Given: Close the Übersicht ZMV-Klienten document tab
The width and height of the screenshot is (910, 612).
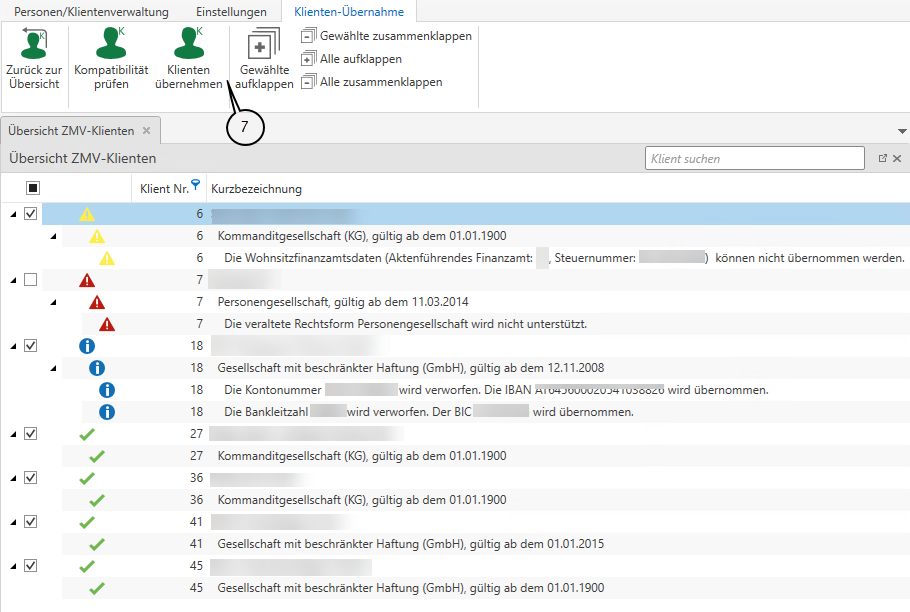Looking at the screenshot, I should (146, 131).
